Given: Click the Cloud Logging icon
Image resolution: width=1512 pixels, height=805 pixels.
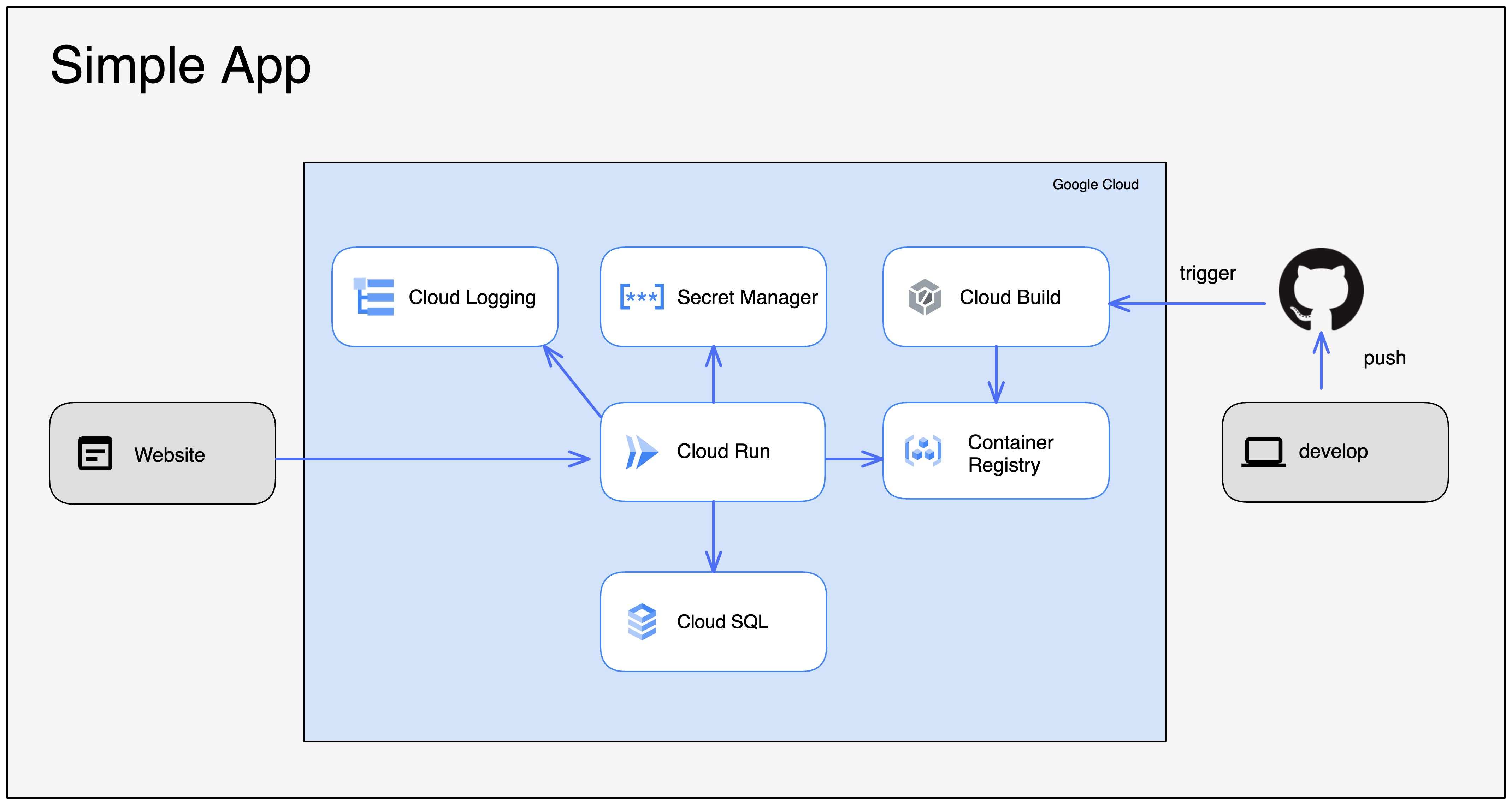Looking at the screenshot, I should (x=374, y=297).
